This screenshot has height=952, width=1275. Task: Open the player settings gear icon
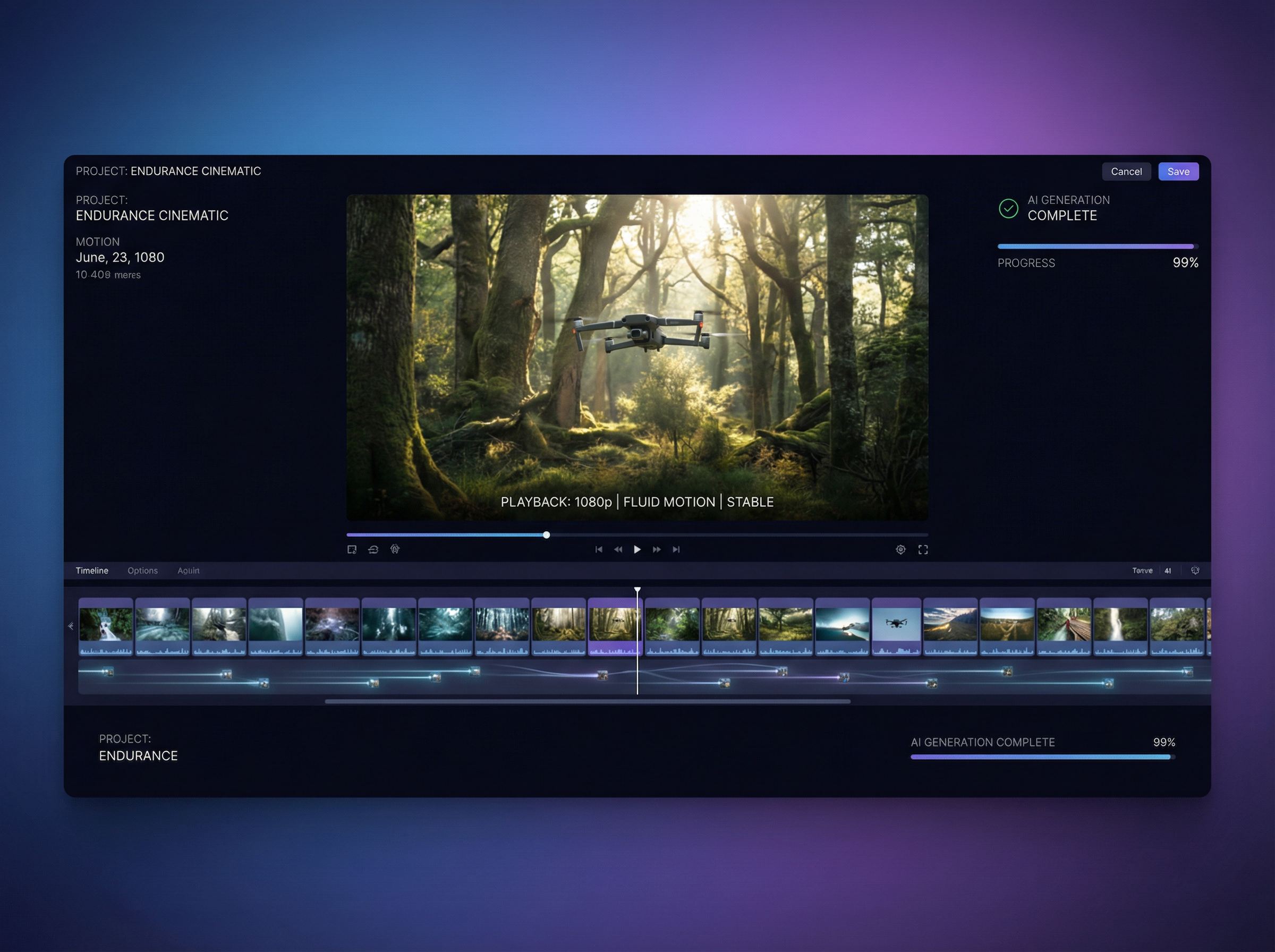(900, 549)
